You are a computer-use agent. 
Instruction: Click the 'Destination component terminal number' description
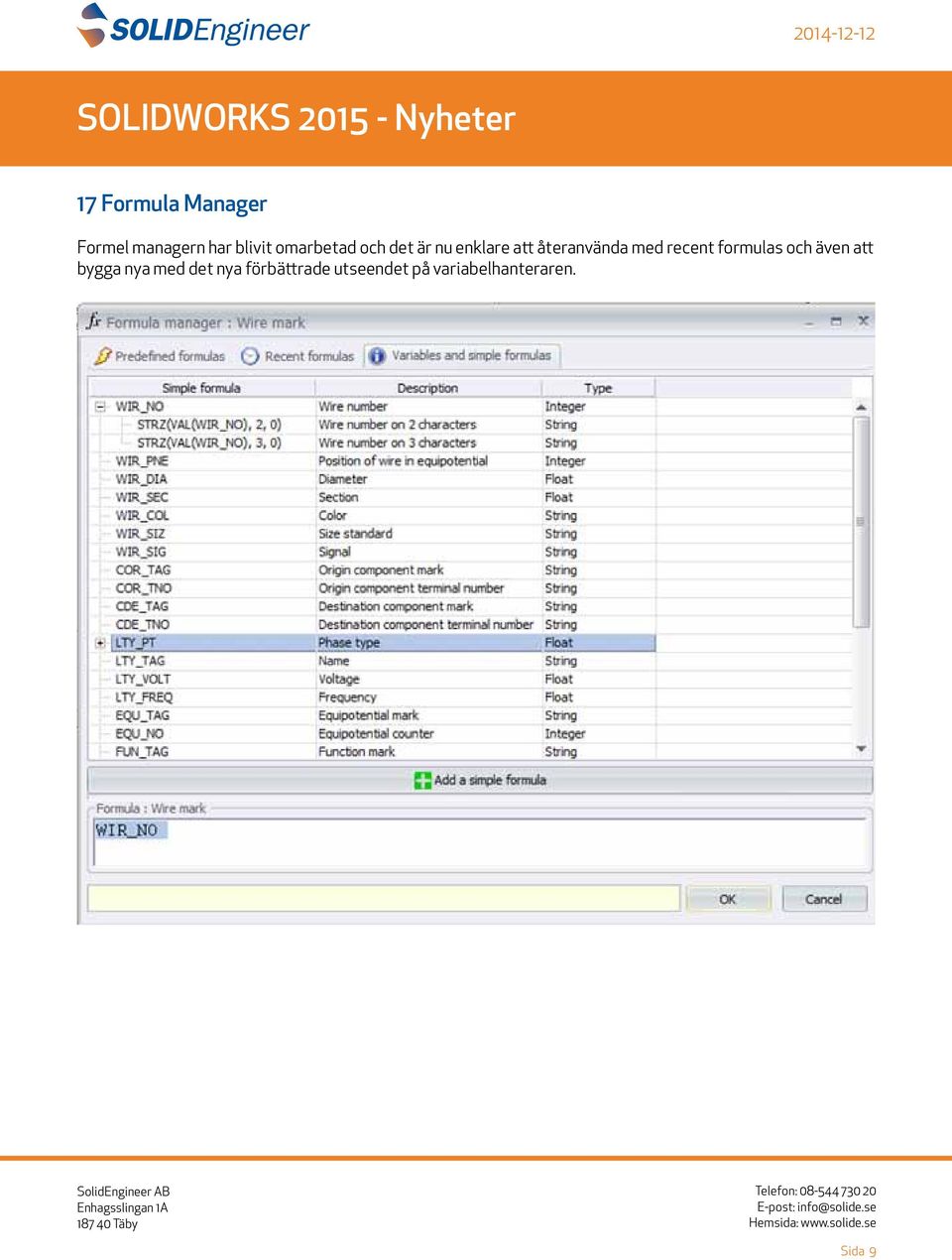pos(425,625)
